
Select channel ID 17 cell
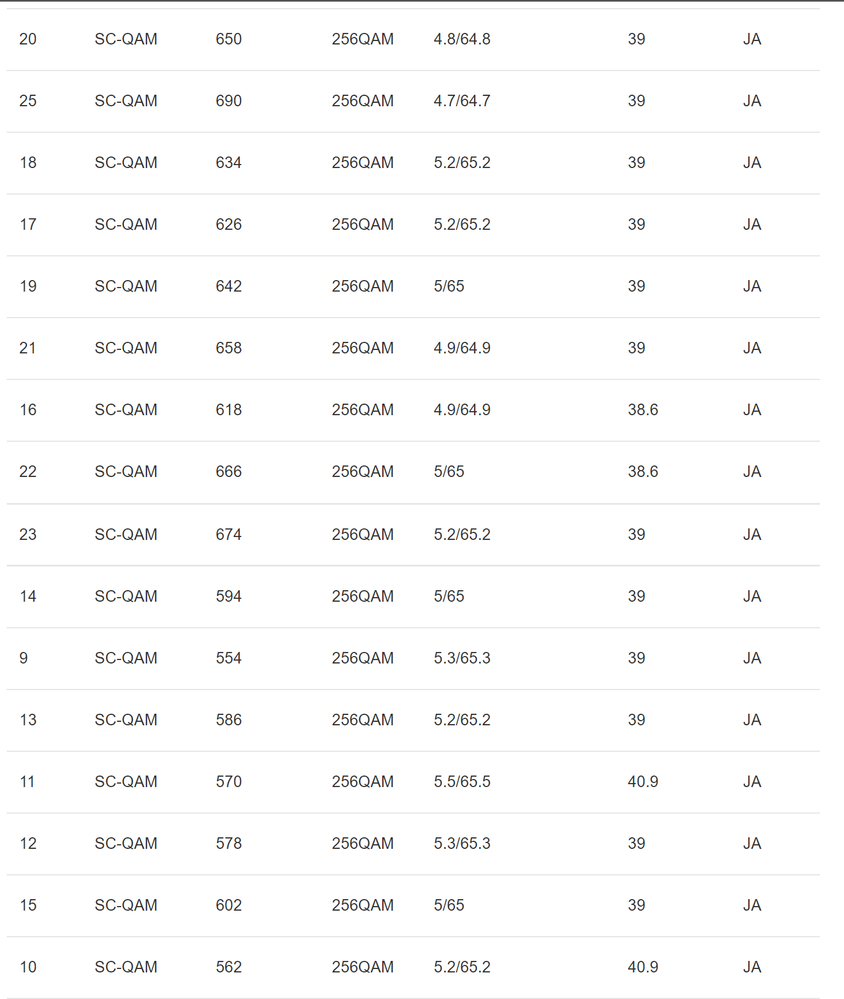28,225
